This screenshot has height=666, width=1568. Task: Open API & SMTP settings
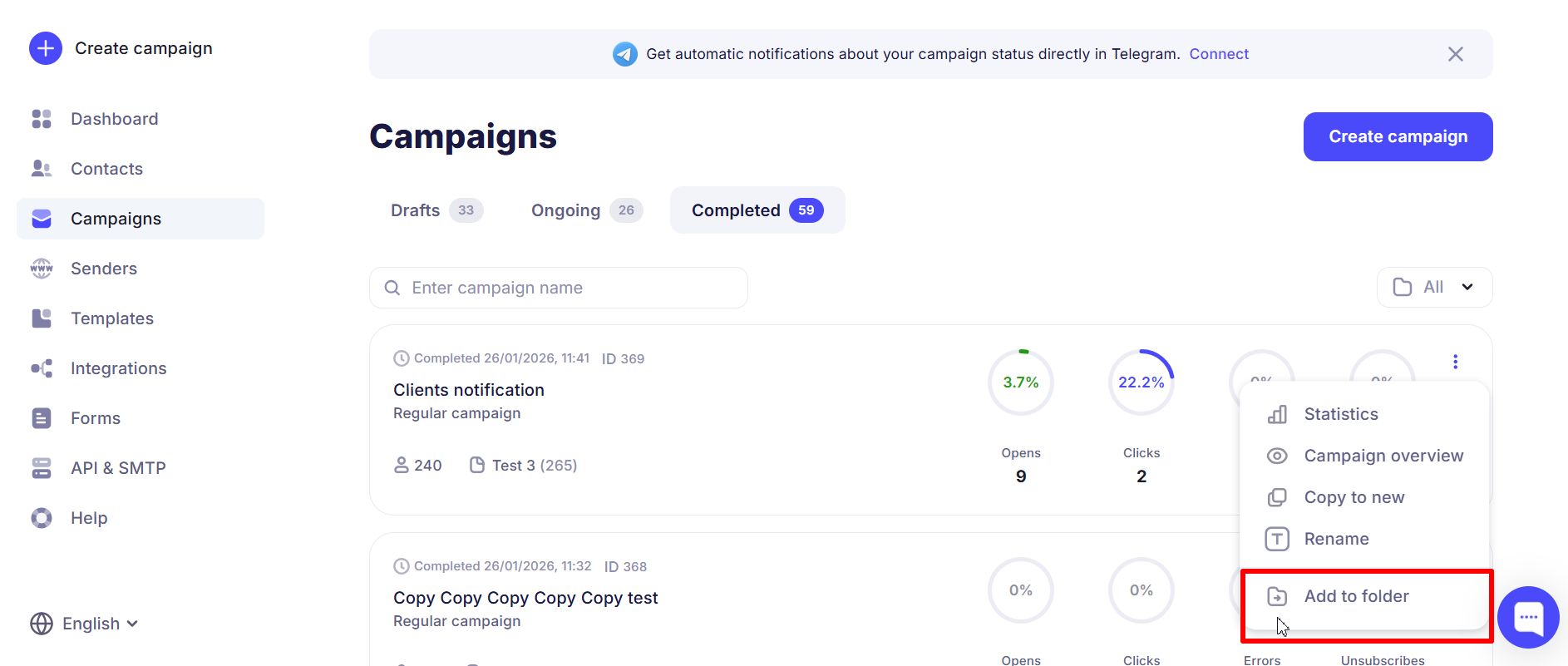118,468
